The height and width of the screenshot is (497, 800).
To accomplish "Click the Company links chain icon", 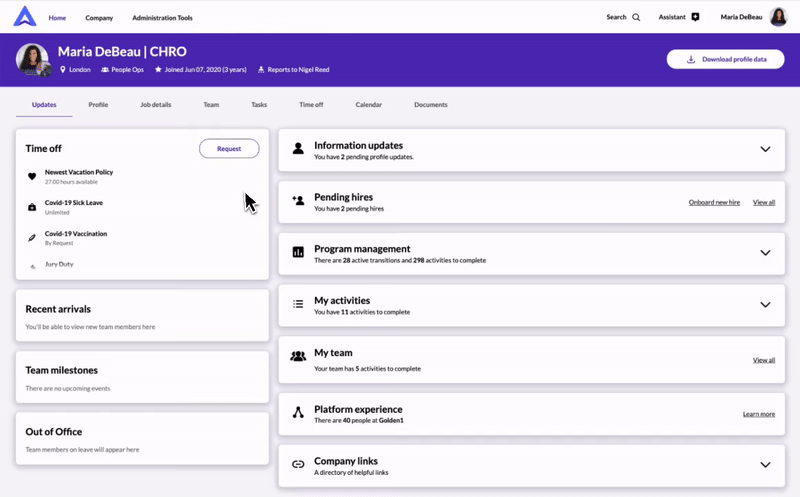I will pos(298,464).
